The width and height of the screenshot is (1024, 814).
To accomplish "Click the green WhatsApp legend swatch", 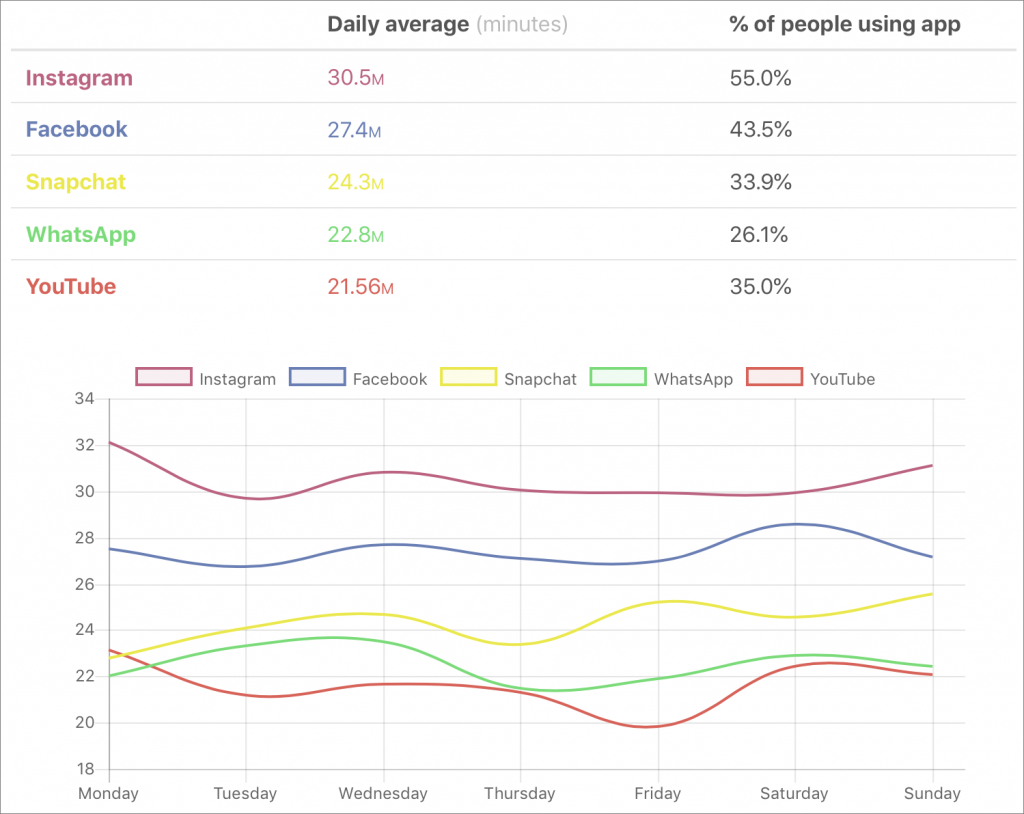I will tap(618, 378).
